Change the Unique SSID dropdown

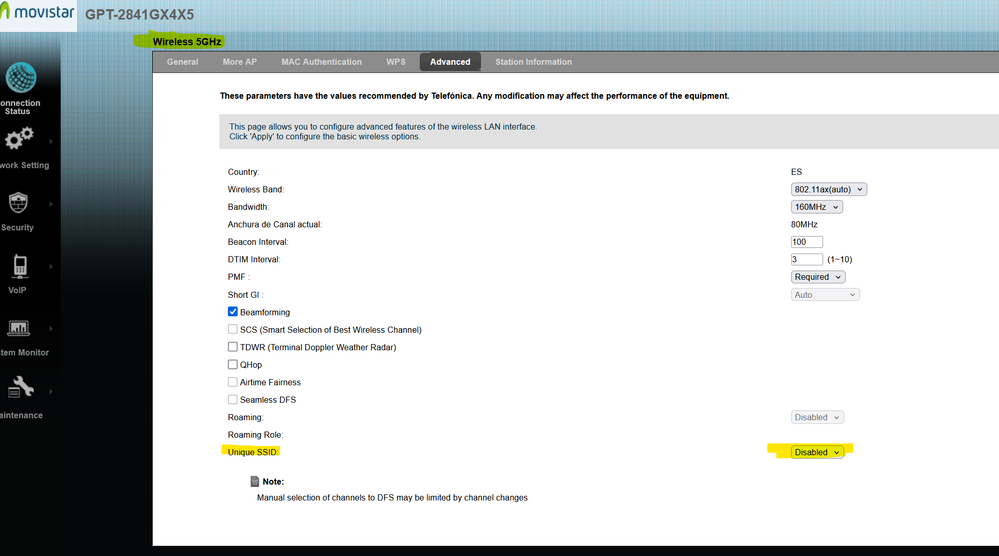[817, 452]
